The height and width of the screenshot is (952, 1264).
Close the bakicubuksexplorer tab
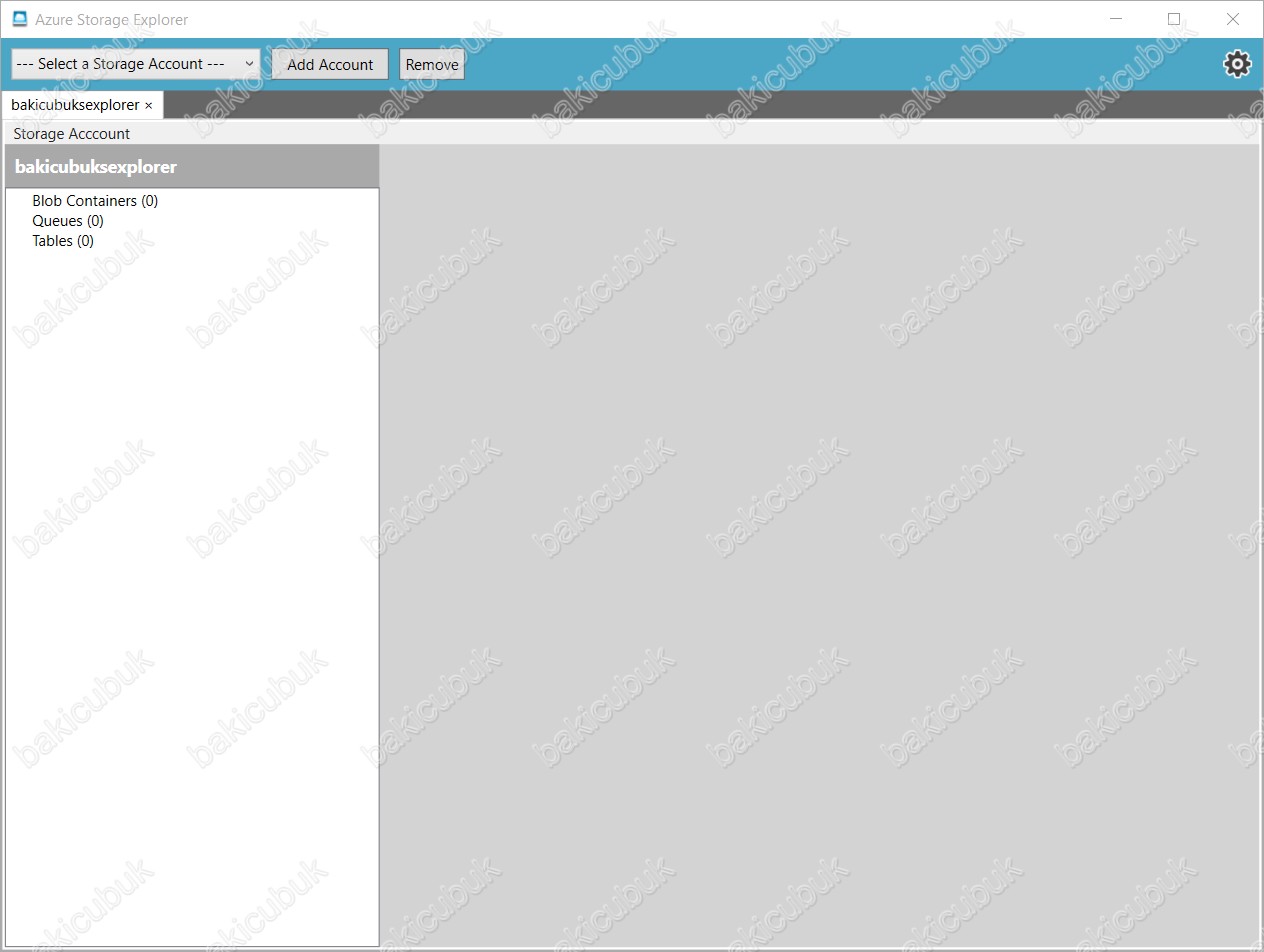pyautogui.click(x=149, y=105)
